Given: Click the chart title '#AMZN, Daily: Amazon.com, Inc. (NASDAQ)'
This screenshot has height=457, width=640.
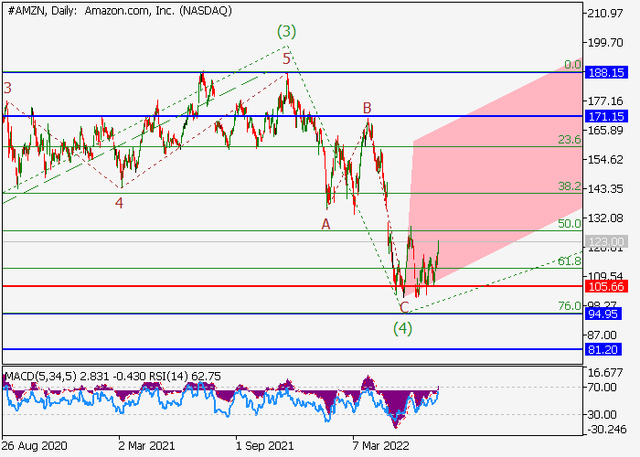Looking at the screenshot, I should [119, 11].
